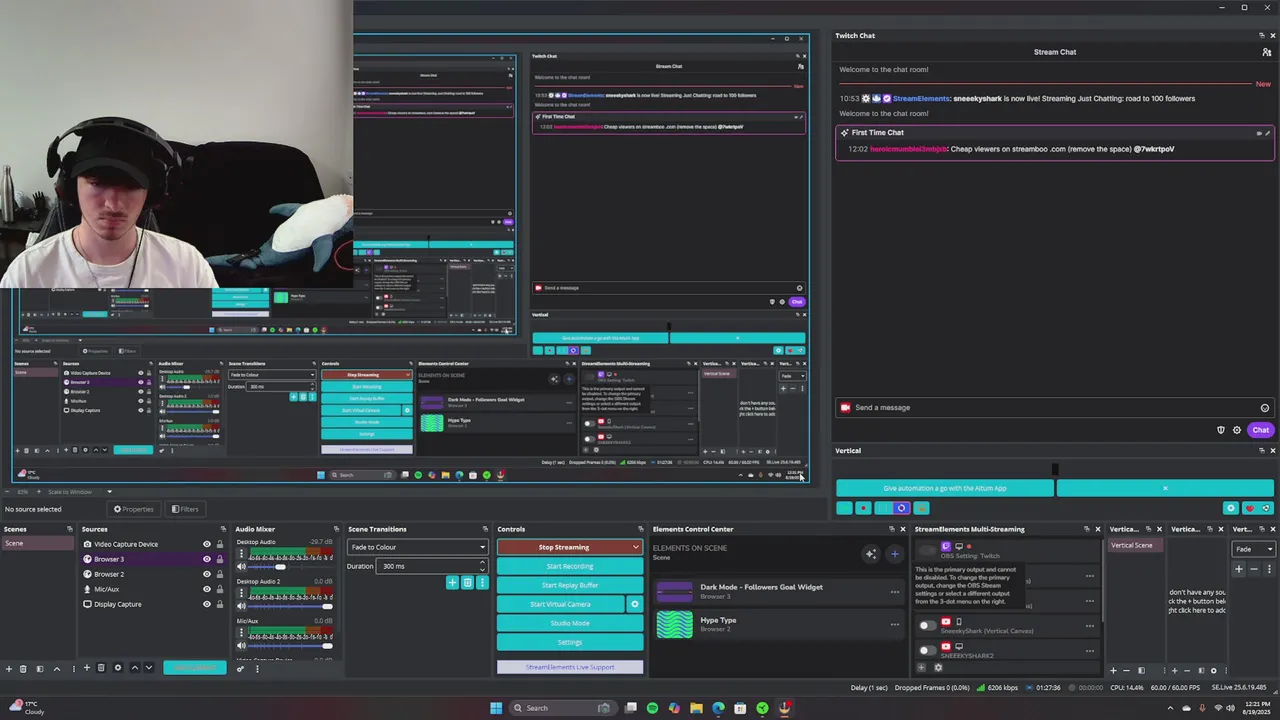Open Filters tab for source

(x=184, y=509)
